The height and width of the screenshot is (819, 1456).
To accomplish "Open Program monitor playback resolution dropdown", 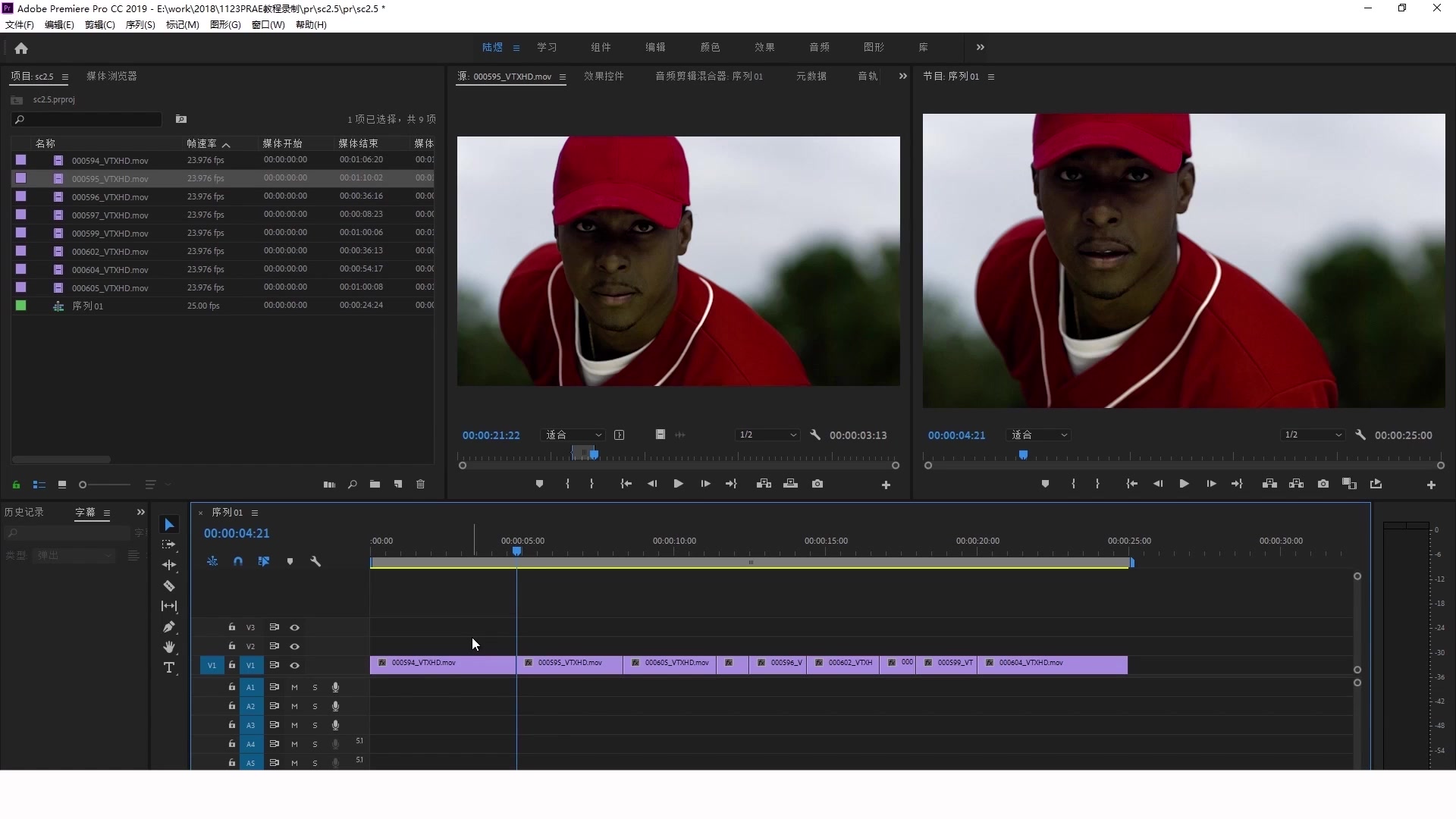I will 1313,435.
